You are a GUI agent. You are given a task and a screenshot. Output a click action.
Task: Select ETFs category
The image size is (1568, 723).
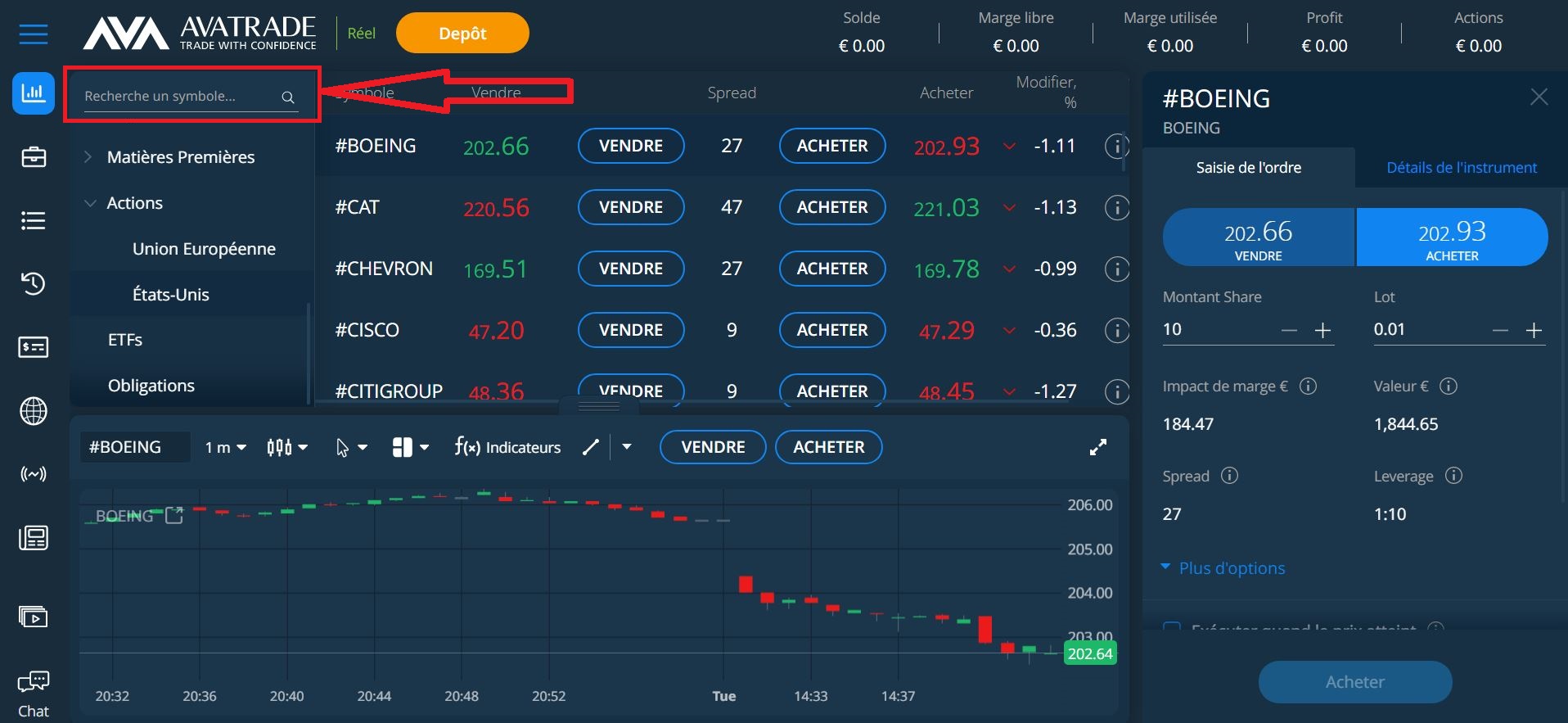point(125,339)
